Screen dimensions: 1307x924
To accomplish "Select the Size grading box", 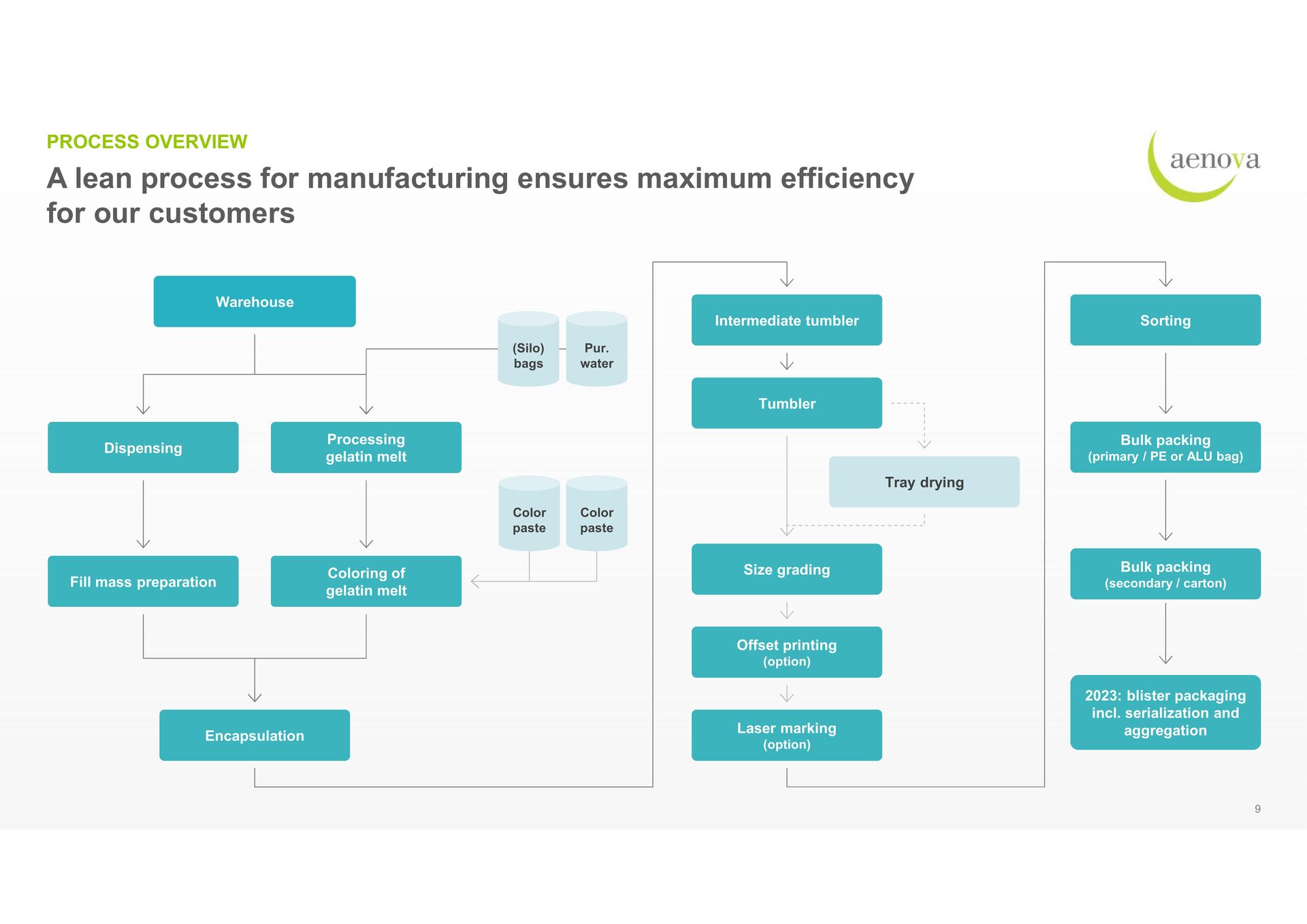I will 787,570.
